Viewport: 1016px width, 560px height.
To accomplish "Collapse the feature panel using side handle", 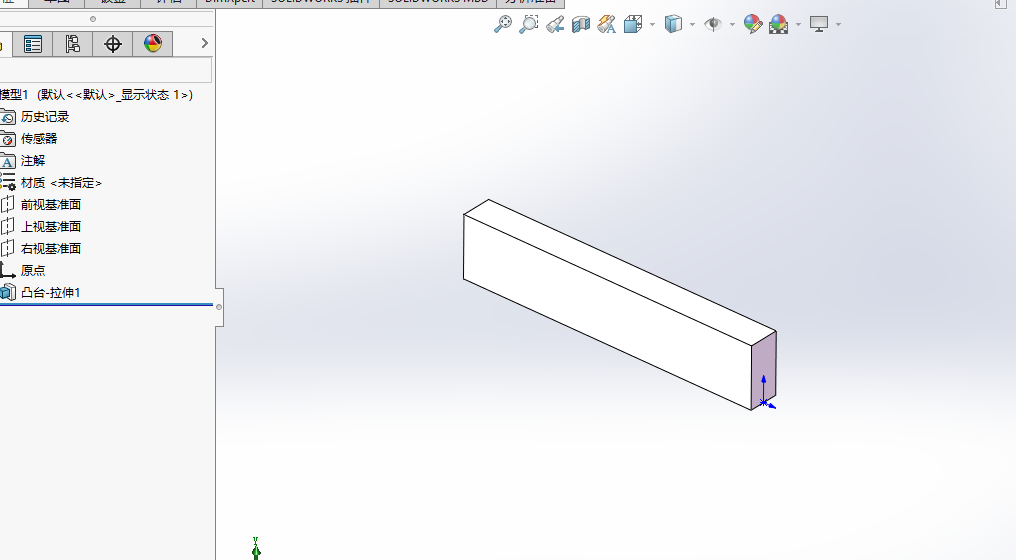I will click(219, 307).
